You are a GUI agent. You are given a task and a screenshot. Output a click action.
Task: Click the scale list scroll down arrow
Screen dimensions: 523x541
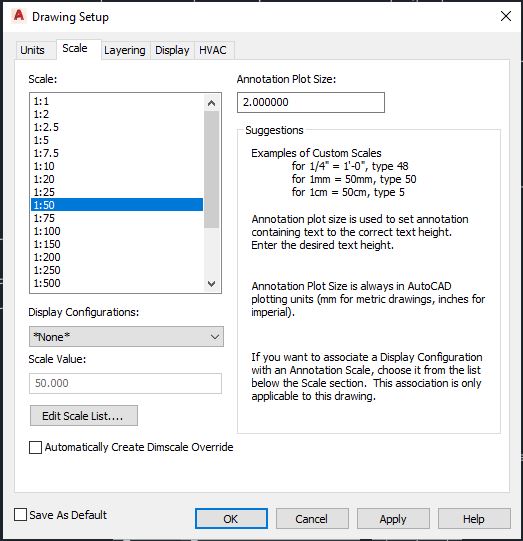(211, 284)
